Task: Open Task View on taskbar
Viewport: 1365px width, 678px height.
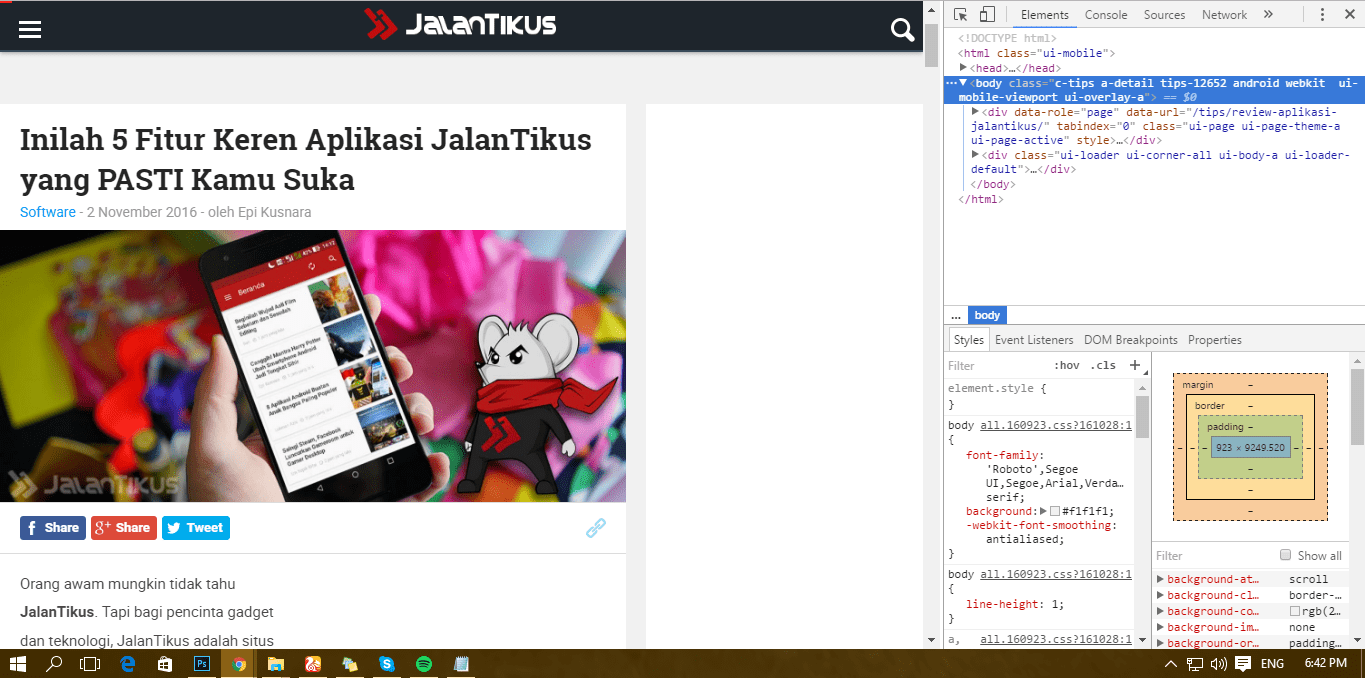Action: click(90, 663)
